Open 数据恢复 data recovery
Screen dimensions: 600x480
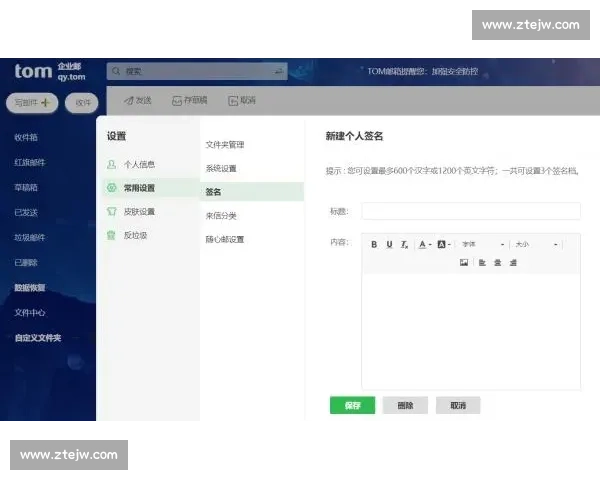coord(30,288)
